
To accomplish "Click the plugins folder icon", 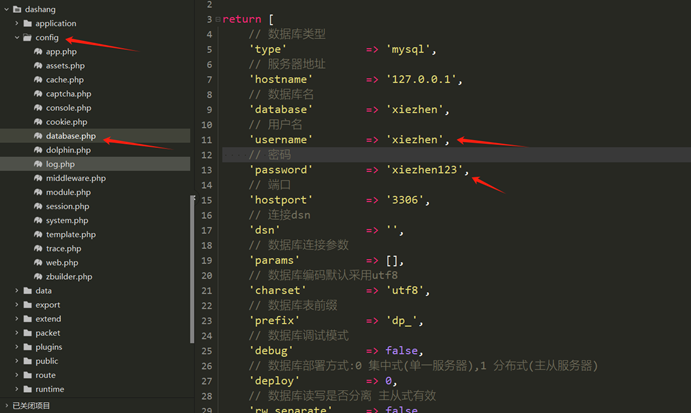I will pyautogui.click(x=27, y=347).
